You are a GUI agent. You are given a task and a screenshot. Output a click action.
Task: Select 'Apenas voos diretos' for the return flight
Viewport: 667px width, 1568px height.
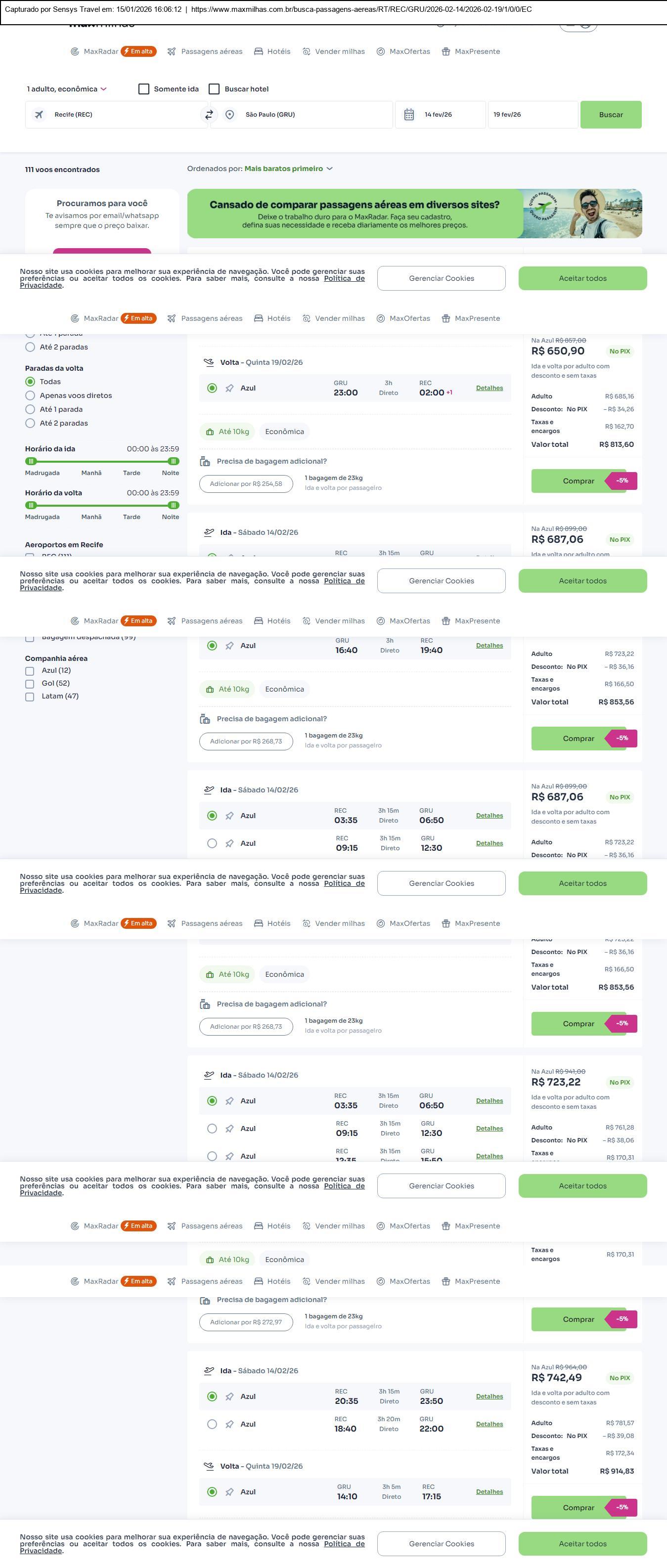pos(30,395)
